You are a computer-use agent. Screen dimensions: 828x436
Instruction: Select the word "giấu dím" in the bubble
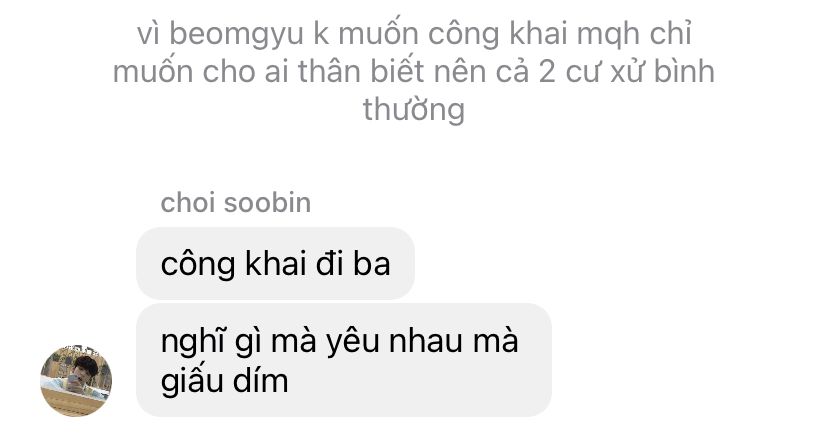pos(224,381)
